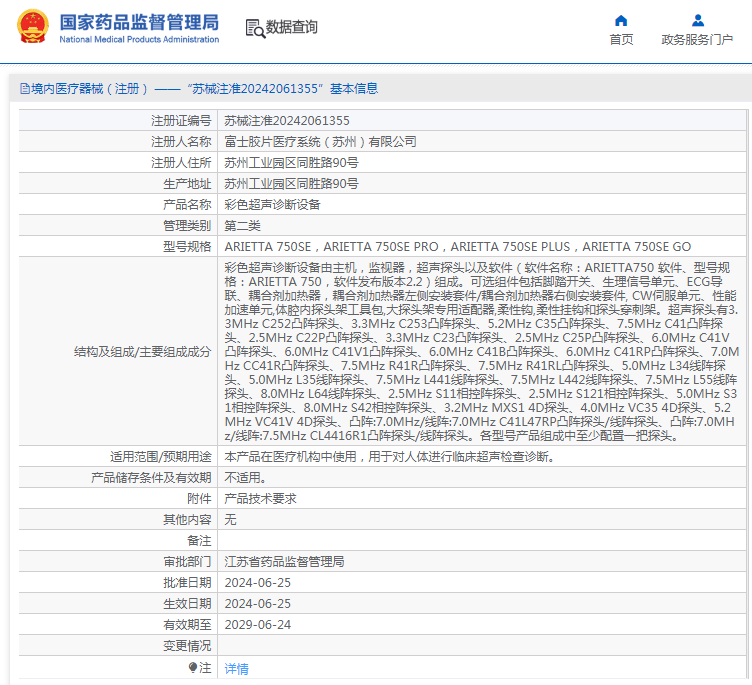Open the 数据查询 section label
Screen dimensions: 752x685
coord(292,28)
